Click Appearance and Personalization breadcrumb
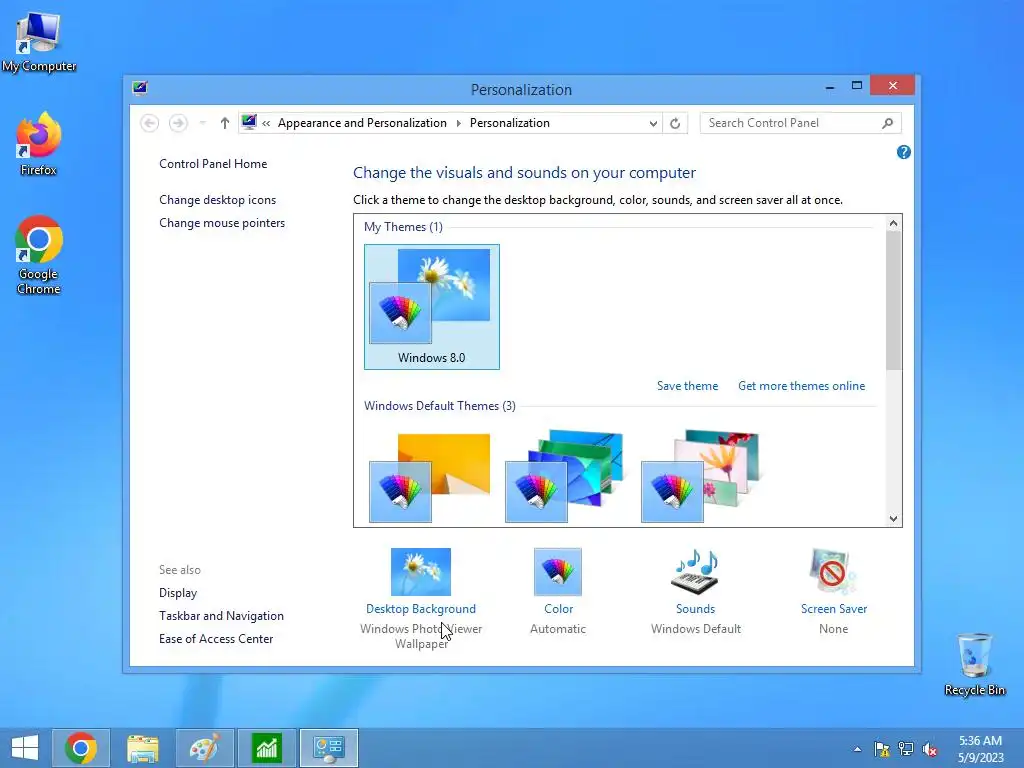 [362, 123]
